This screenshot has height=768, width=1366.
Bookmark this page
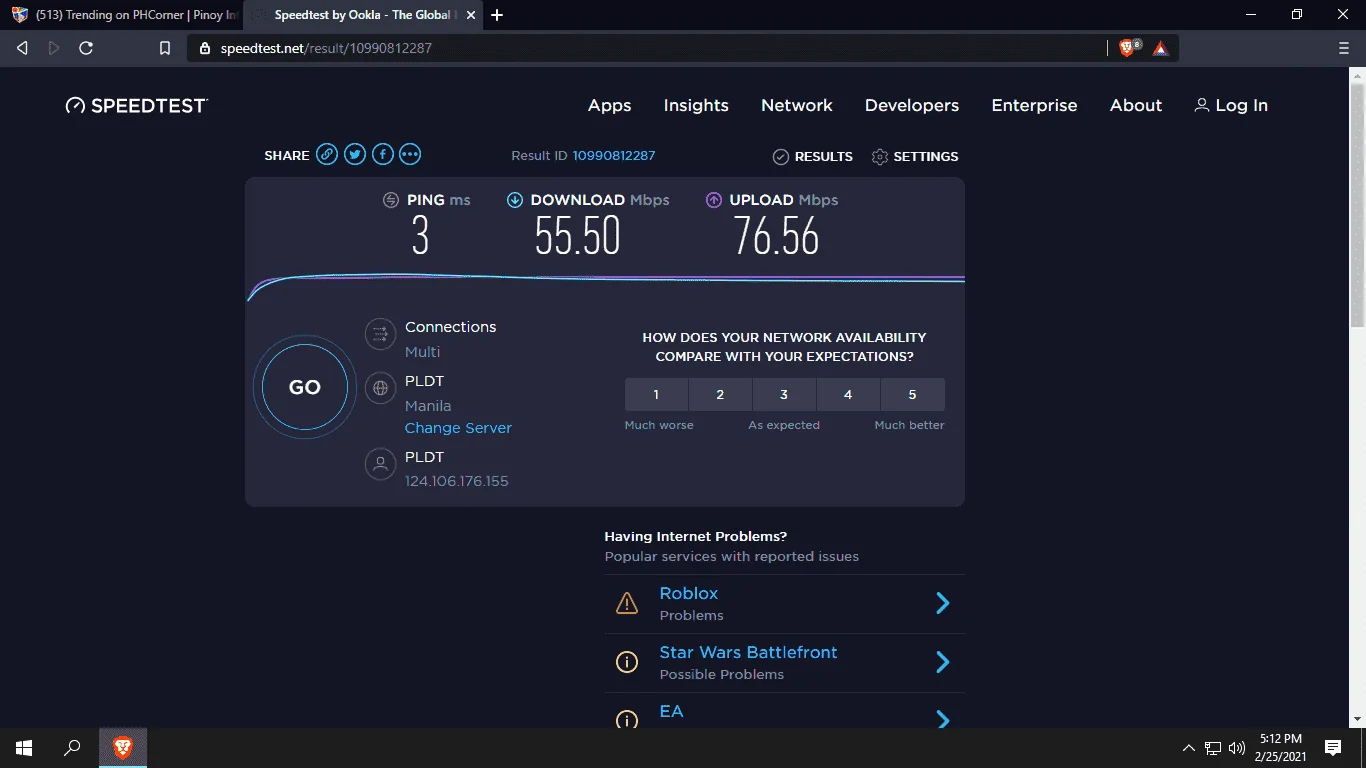165,48
